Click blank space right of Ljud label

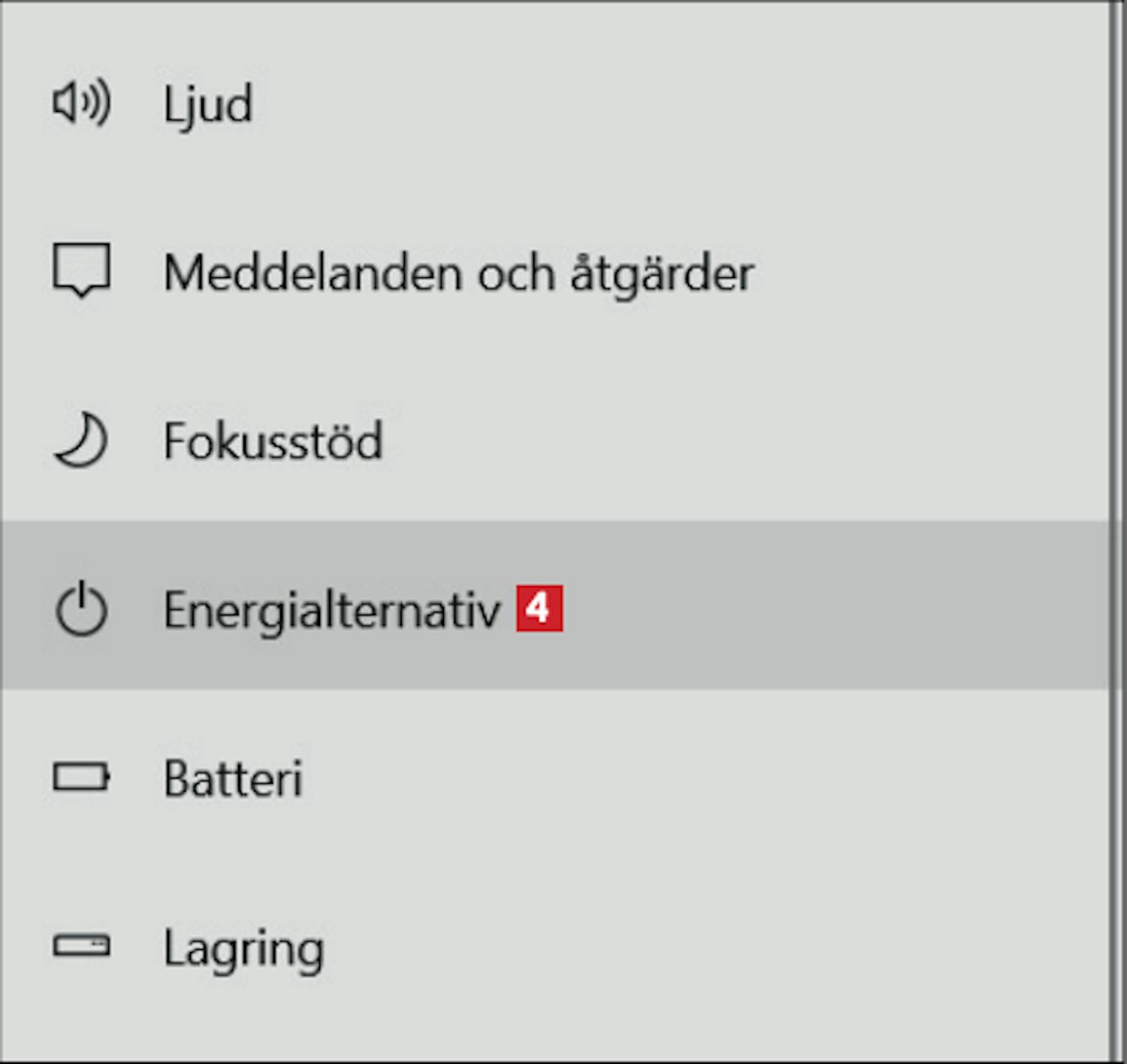(x=676, y=103)
